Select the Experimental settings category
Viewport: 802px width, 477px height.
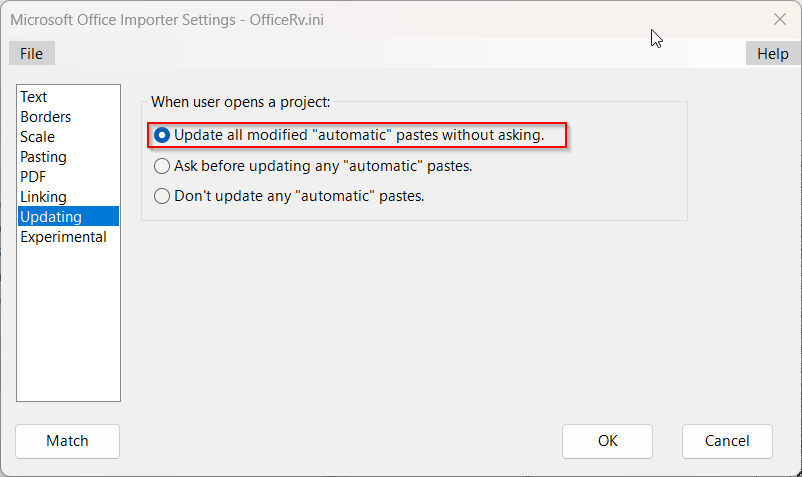[63, 237]
